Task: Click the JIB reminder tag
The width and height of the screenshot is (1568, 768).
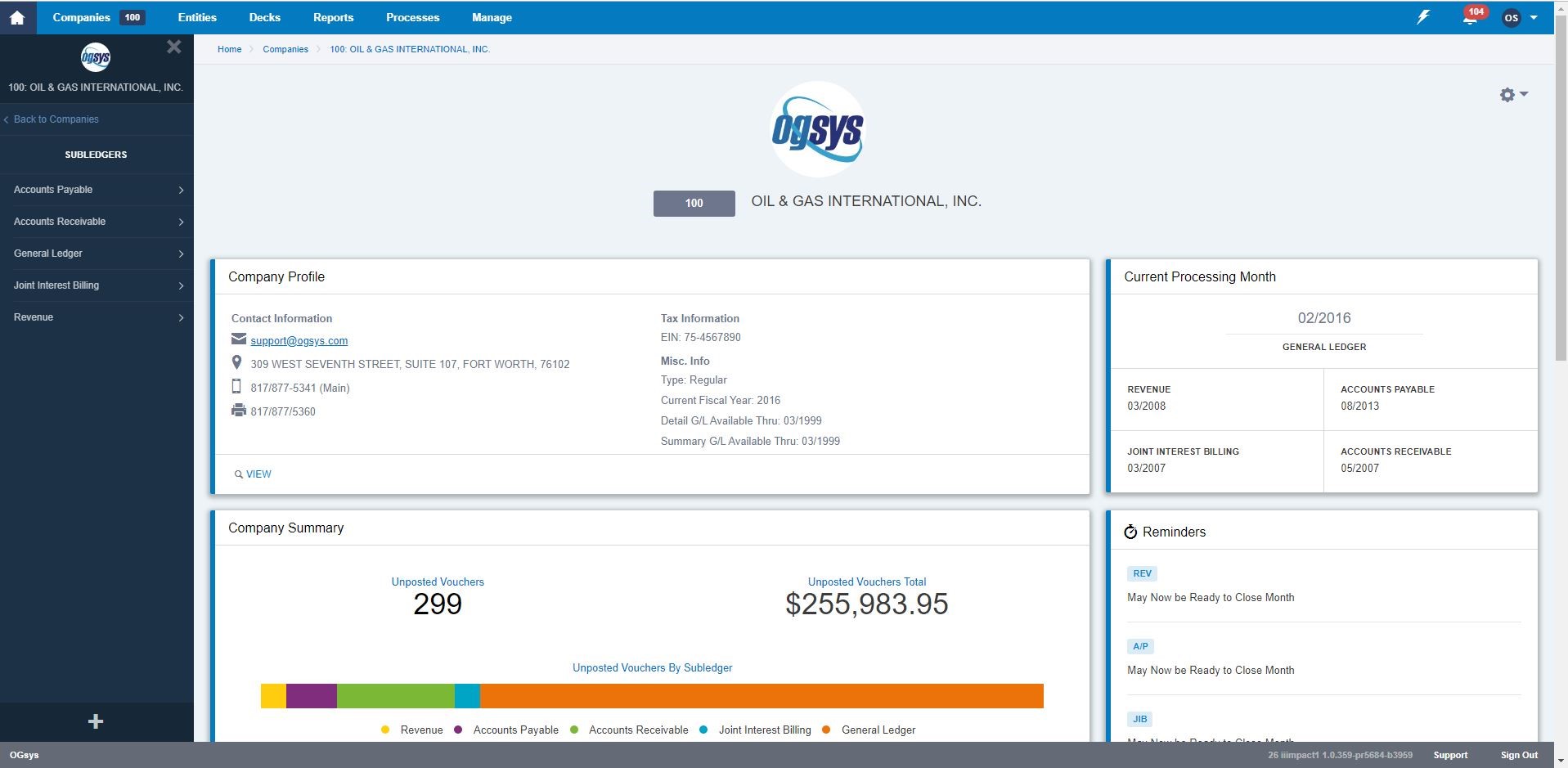Action: pyautogui.click(x=1139, y=719)
